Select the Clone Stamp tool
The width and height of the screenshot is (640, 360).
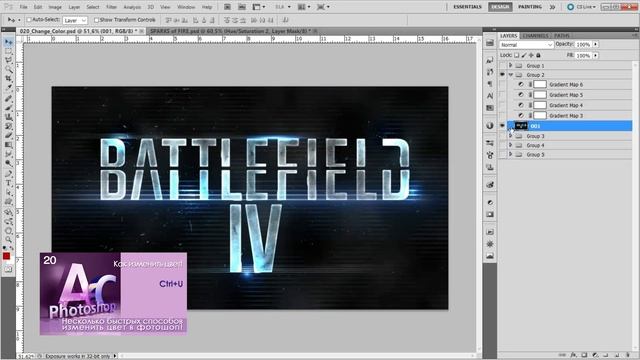8,117
